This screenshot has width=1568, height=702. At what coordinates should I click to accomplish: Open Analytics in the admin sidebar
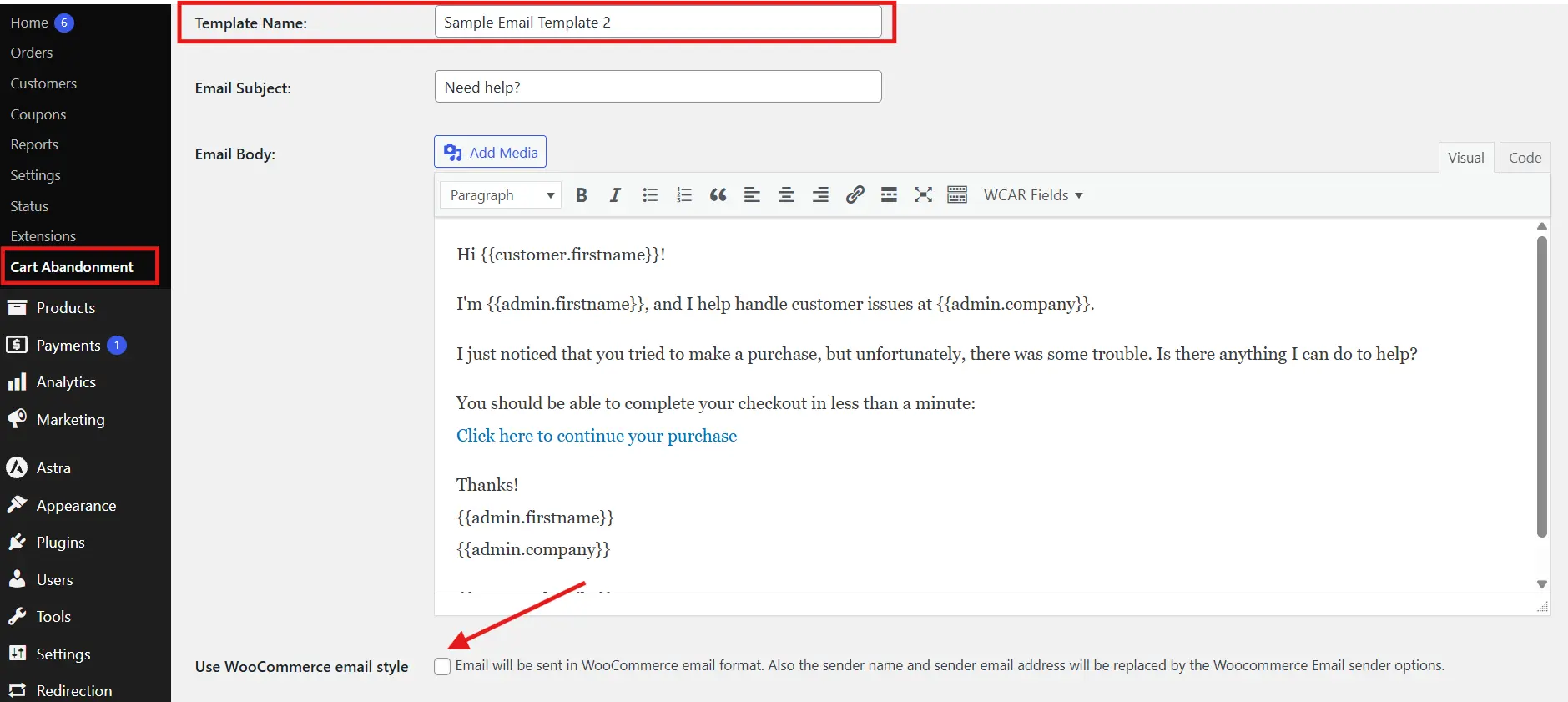coord(66,382)
